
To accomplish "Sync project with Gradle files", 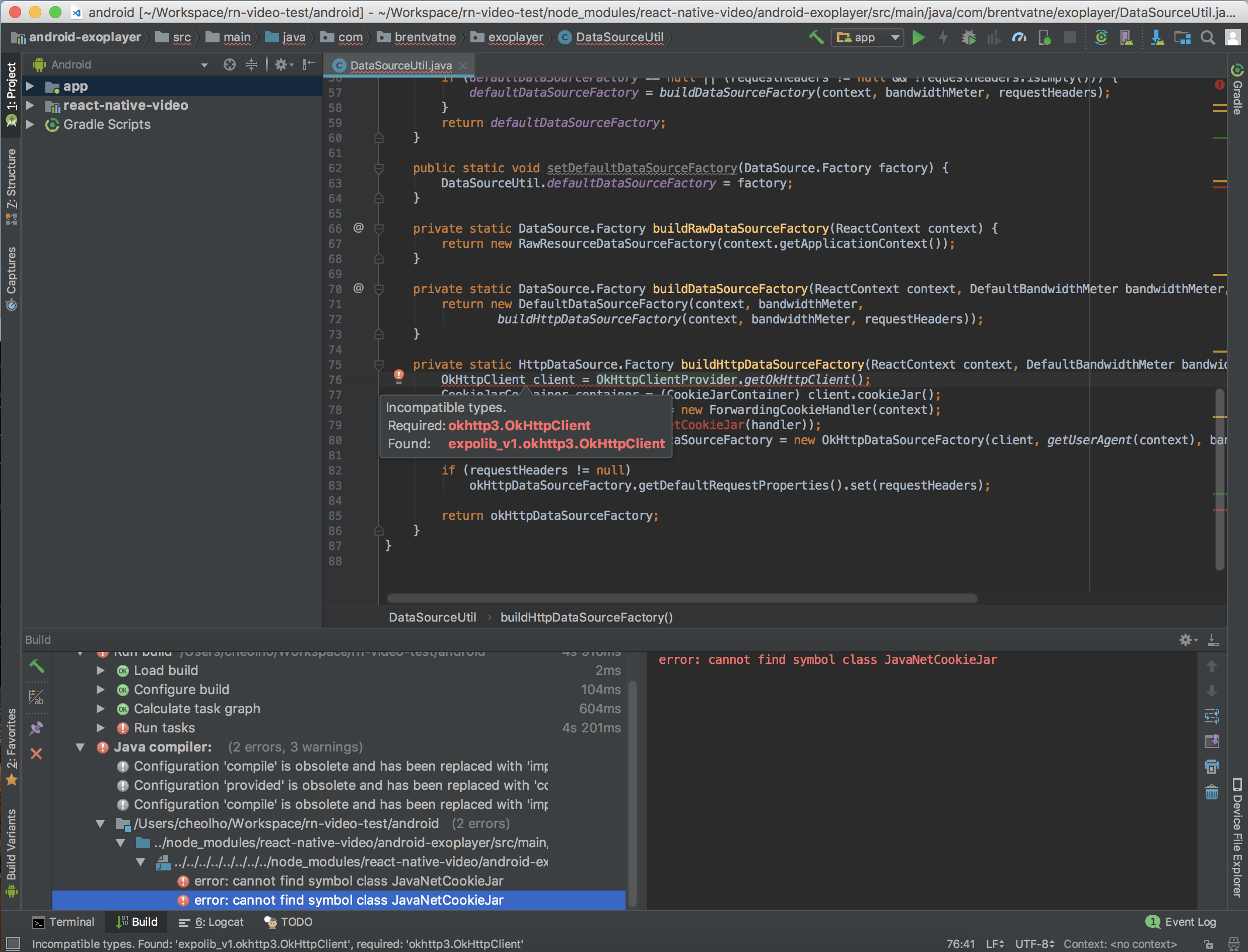I will pyautogui.click(x=1101, y=37).
